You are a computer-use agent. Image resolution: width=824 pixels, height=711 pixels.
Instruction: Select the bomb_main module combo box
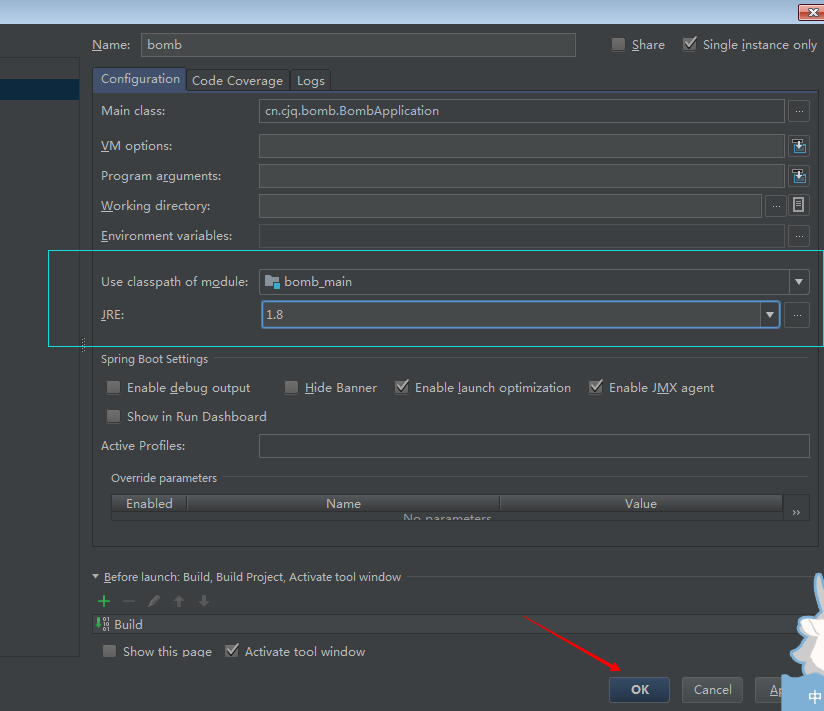[534, 282]
